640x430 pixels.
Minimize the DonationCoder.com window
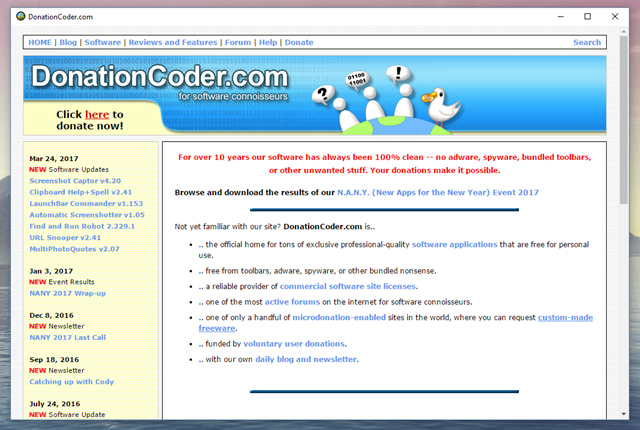(x=560, y=16)
